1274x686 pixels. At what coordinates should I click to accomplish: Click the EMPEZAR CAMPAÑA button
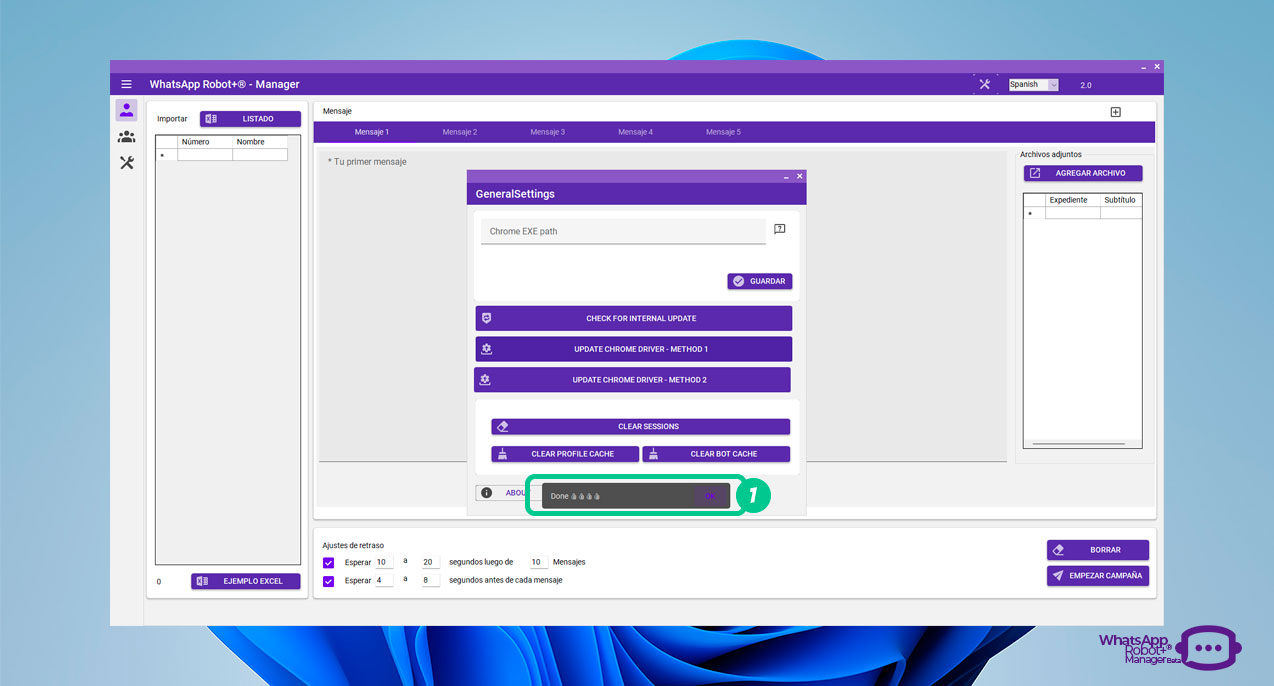pos(1098,576)
